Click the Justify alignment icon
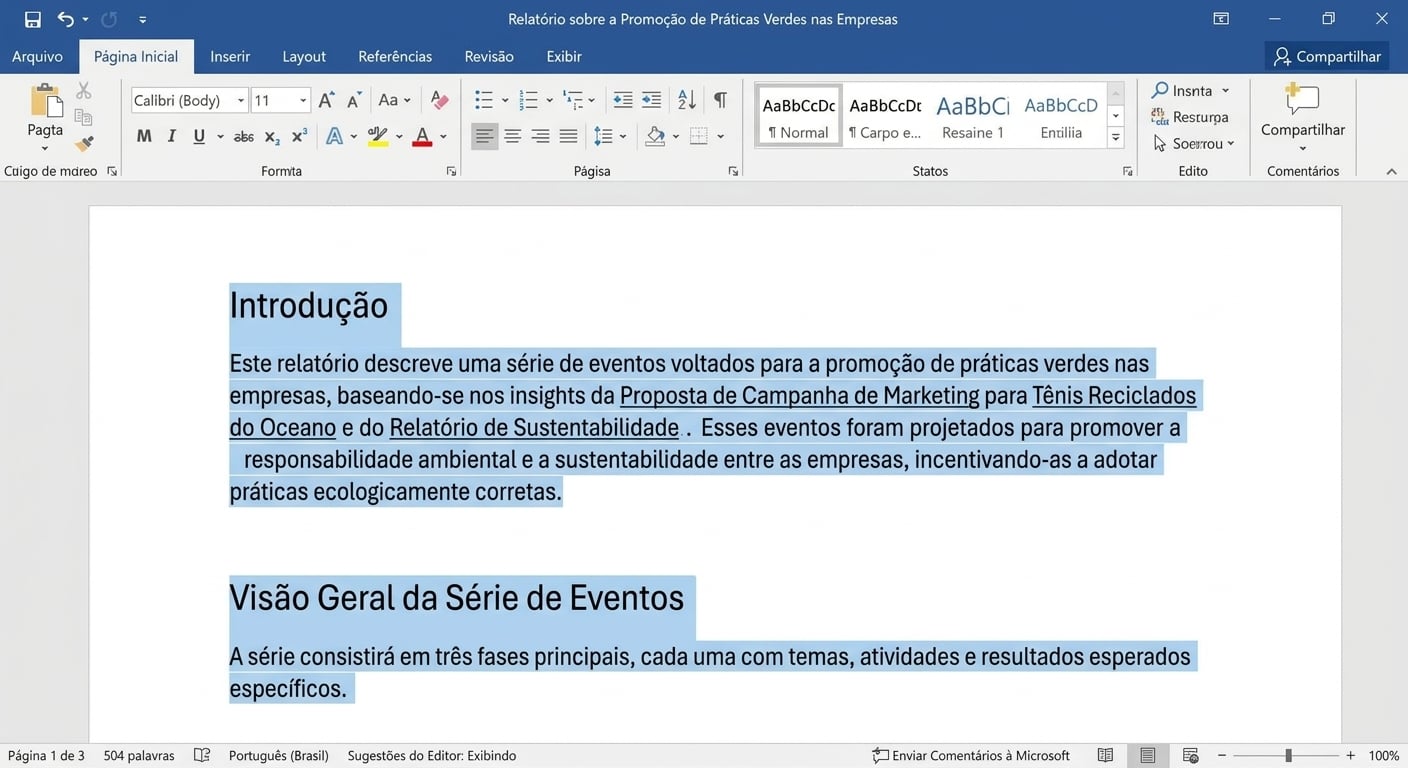 tap(569, 136)
